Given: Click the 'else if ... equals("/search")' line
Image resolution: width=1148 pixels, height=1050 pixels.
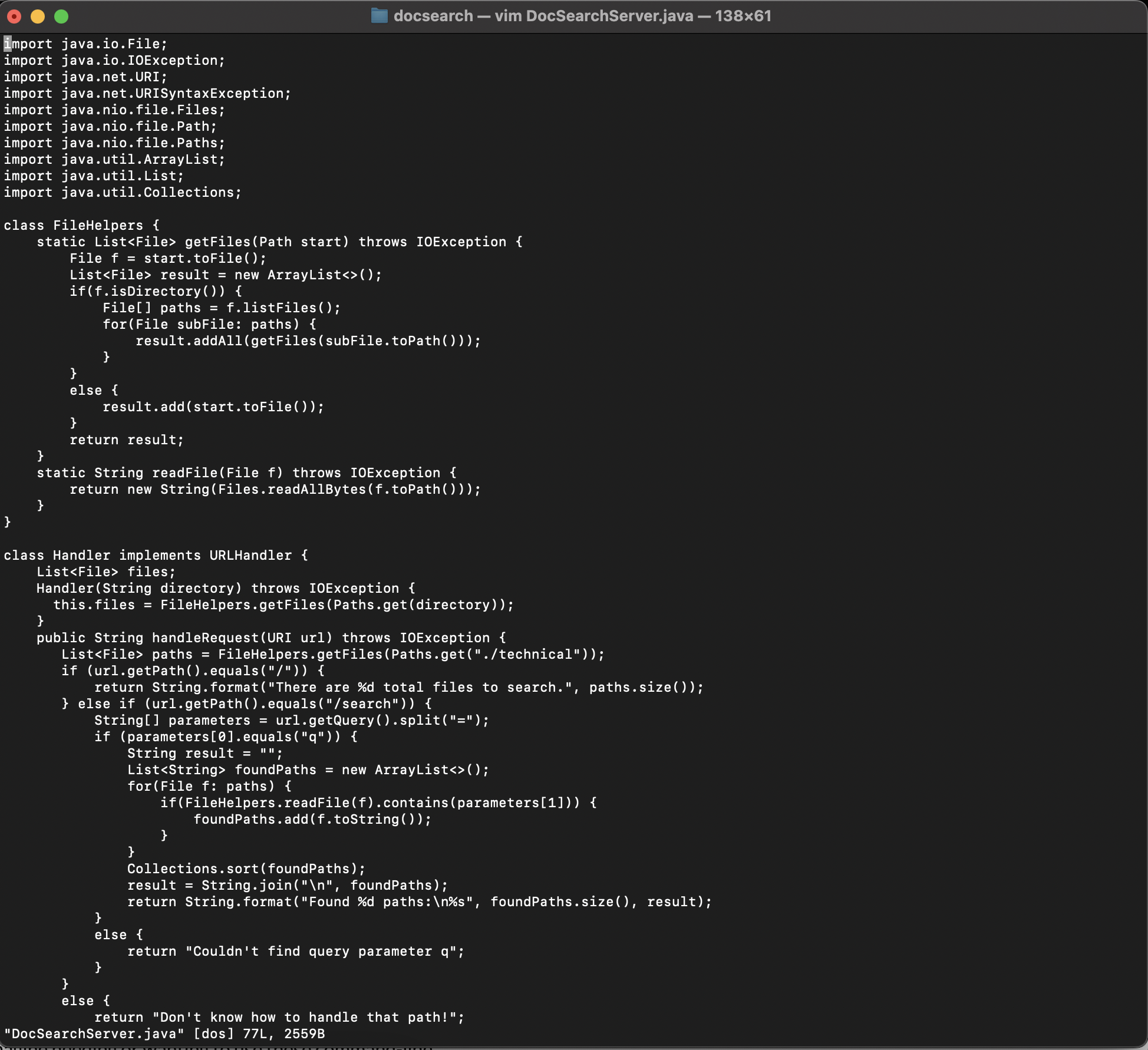Looking at the screenshot, I should point(247,704).
